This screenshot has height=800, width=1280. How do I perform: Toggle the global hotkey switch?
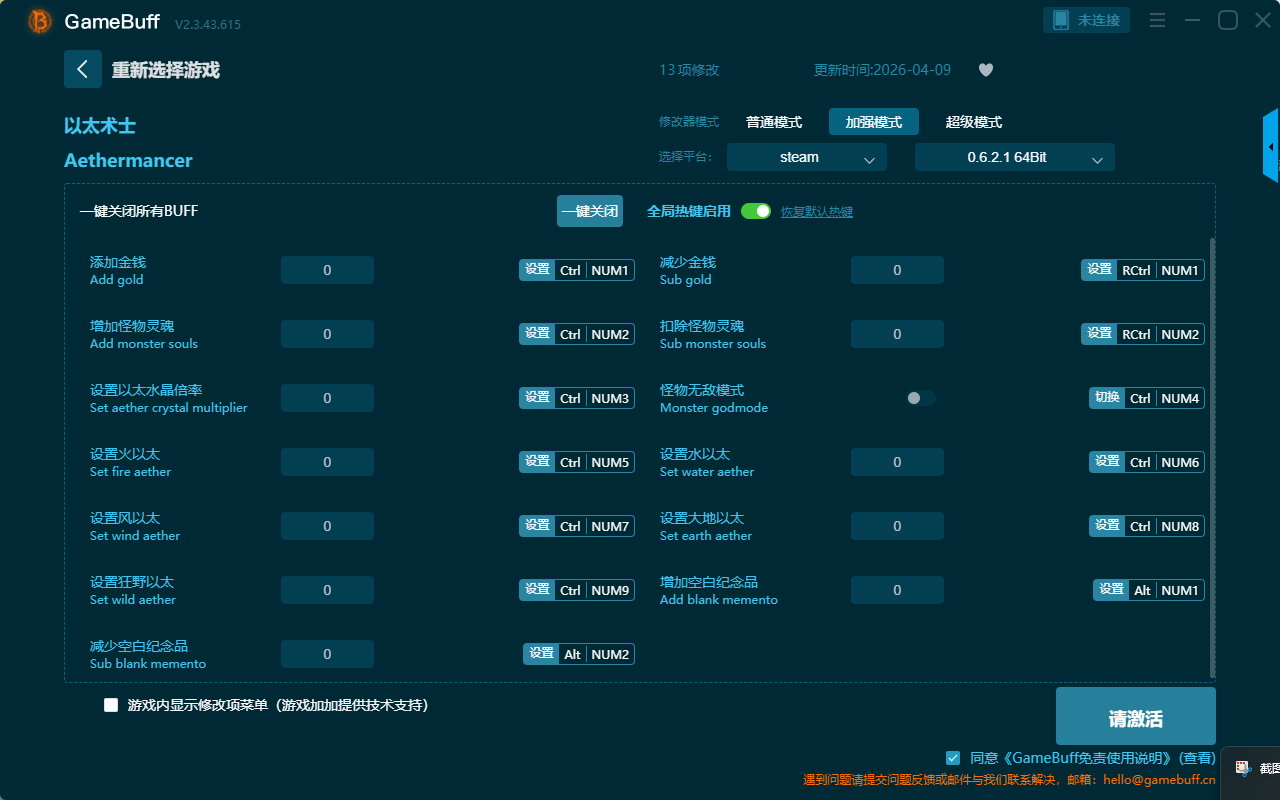click(x=756, y=211)
